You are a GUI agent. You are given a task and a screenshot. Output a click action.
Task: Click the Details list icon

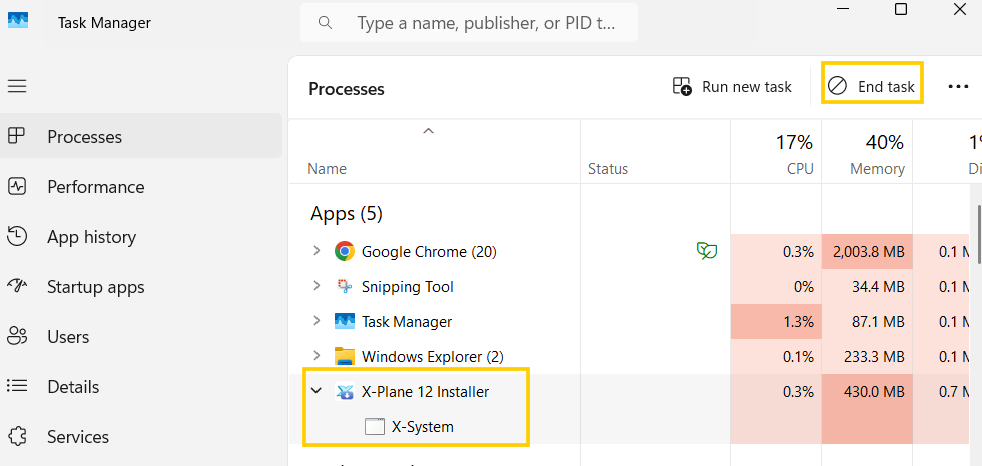click(x=17, y=386)
